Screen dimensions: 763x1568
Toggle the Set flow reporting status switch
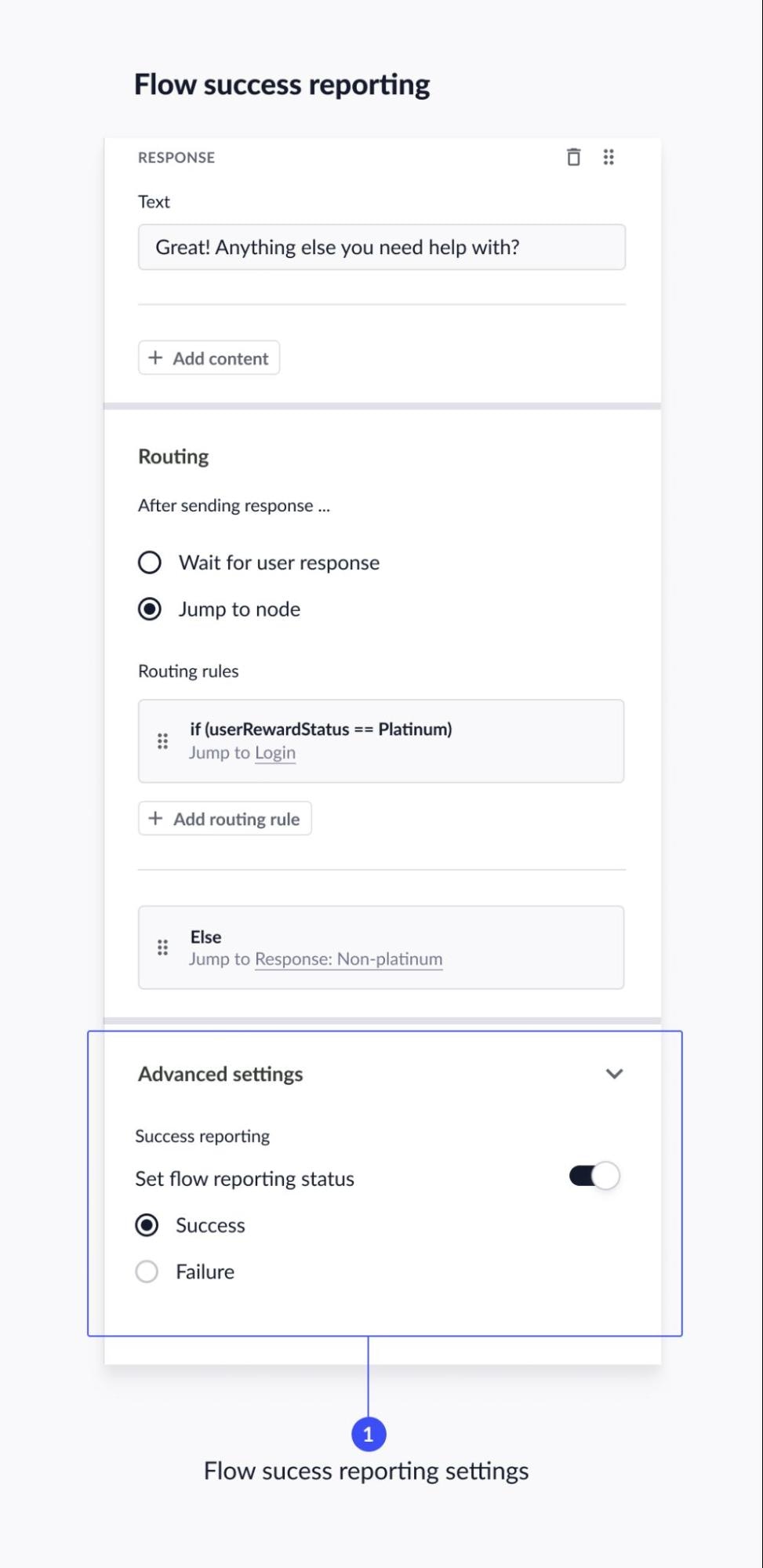594,1176
